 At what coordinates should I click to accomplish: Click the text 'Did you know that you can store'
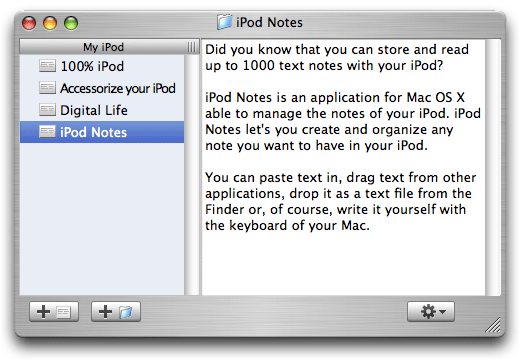[306, 50]
